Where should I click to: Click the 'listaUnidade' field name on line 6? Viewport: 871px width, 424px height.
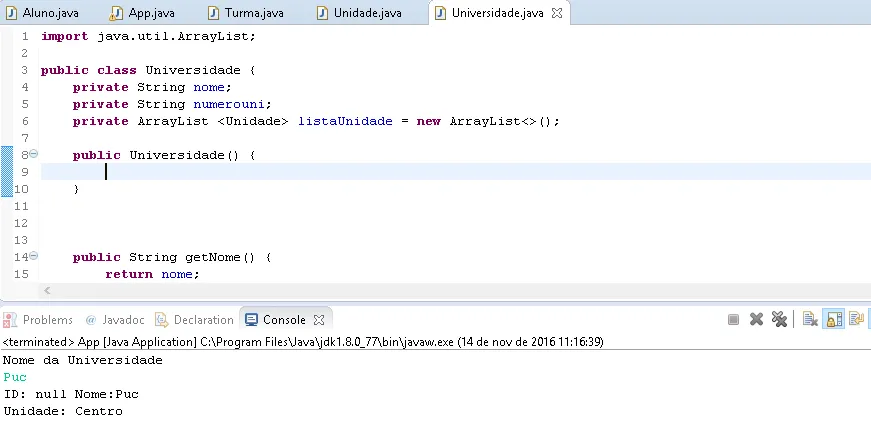click(345, 121)
